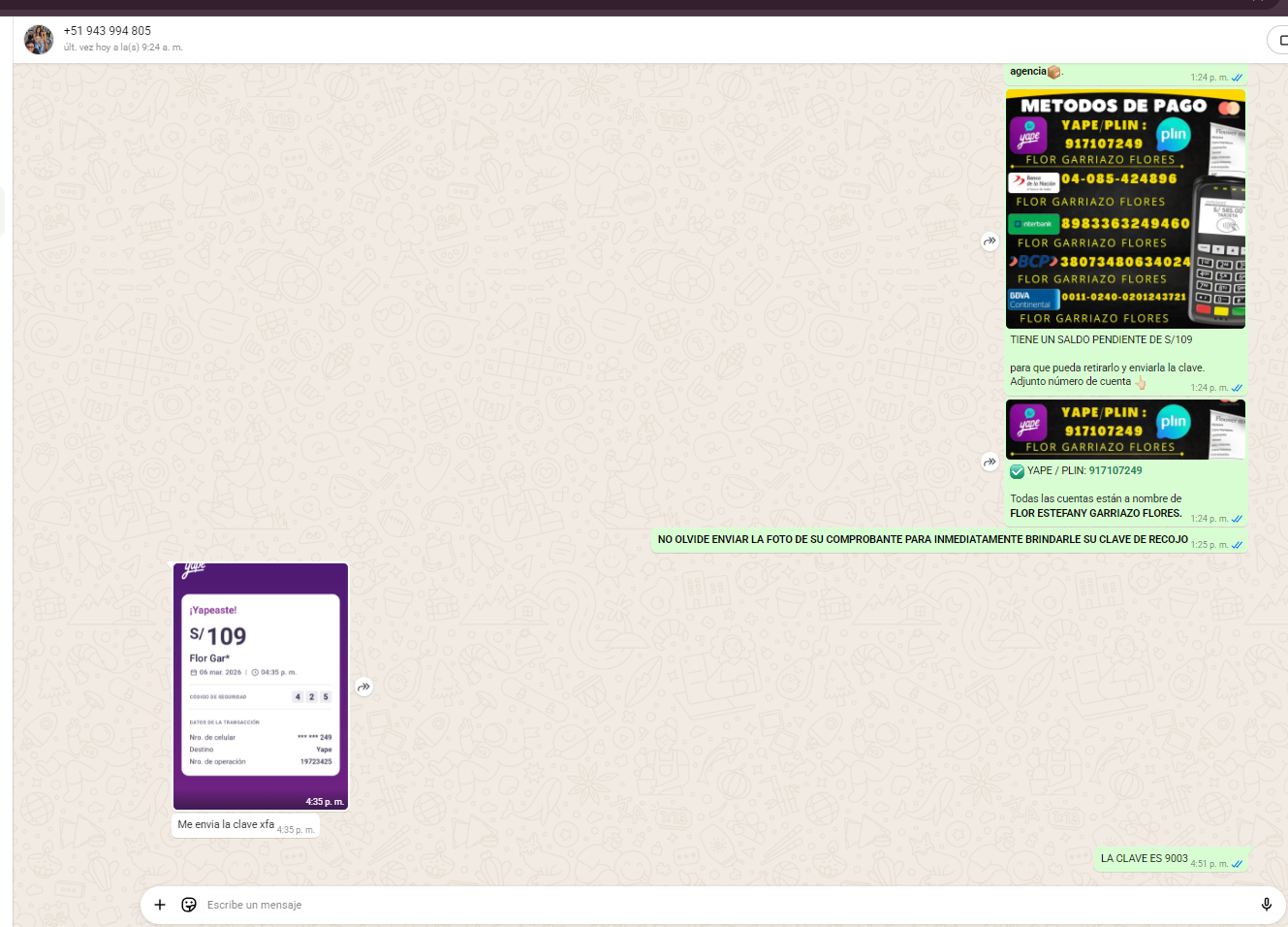Click the 'TIENE UN SALDO PENDIENTE' caption text
Image resolution: width=1288 pixels, height=927 pixels.
point(1101,340)
